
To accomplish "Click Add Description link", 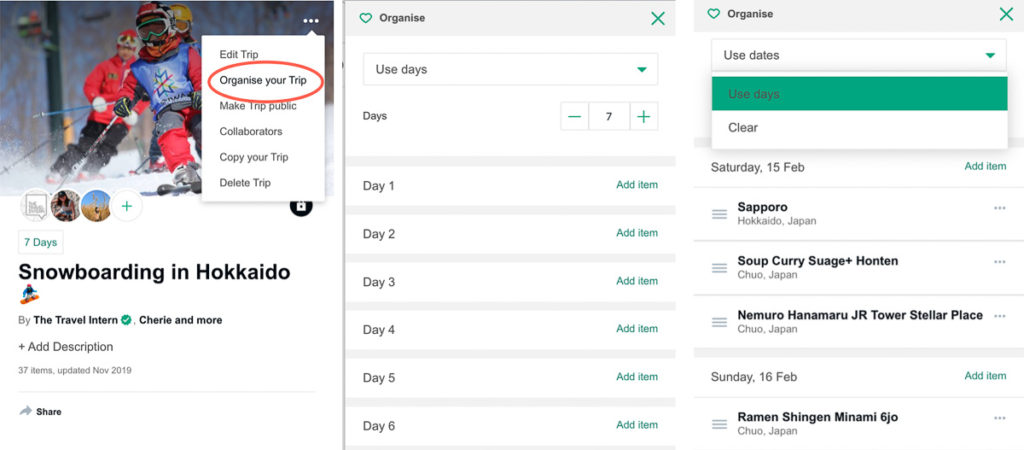I will (66, 347).
